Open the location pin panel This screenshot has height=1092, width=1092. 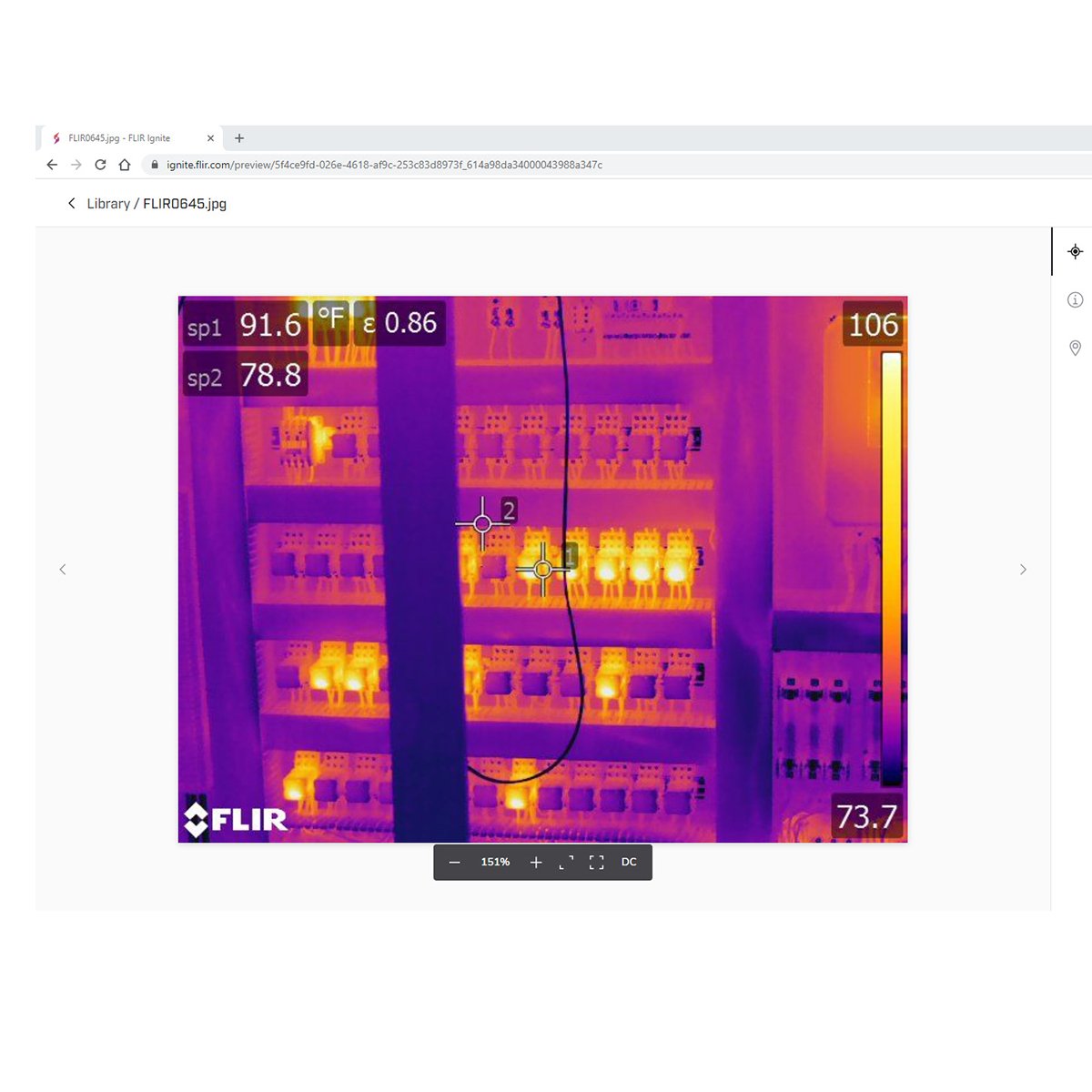(1075, 348)
